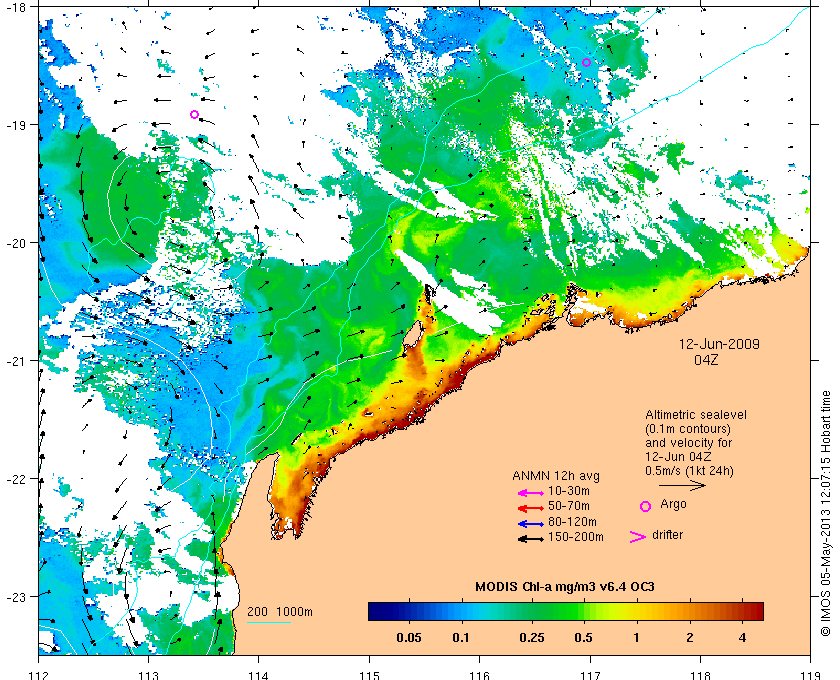The height and width of the screenshot is (680, 840).
Task: Click the '(0.1m contours)' legend line
Action: point(688,429)
